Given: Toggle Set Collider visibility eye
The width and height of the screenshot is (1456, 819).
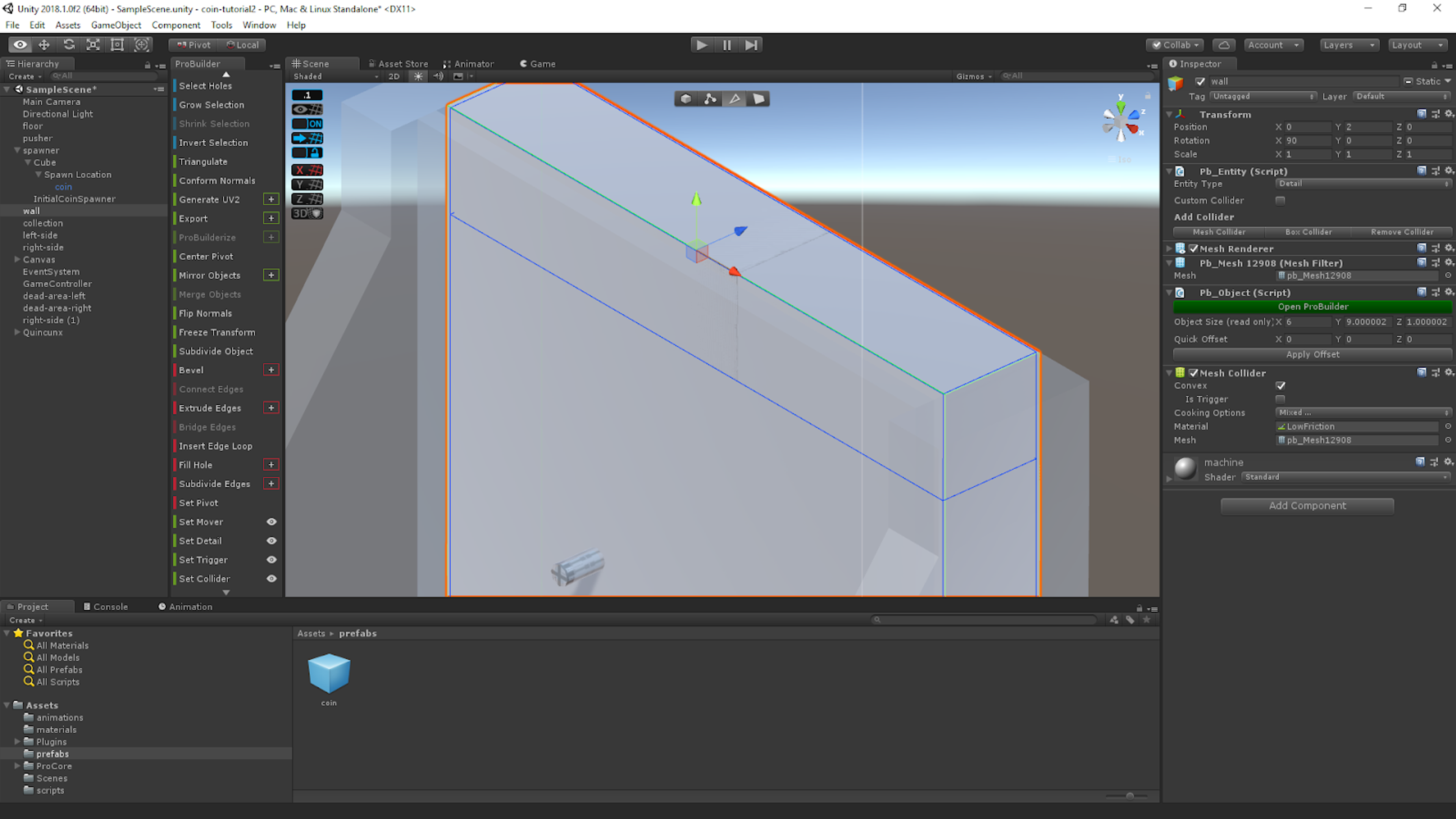Looking at the screenshot, I should (271, 579).
